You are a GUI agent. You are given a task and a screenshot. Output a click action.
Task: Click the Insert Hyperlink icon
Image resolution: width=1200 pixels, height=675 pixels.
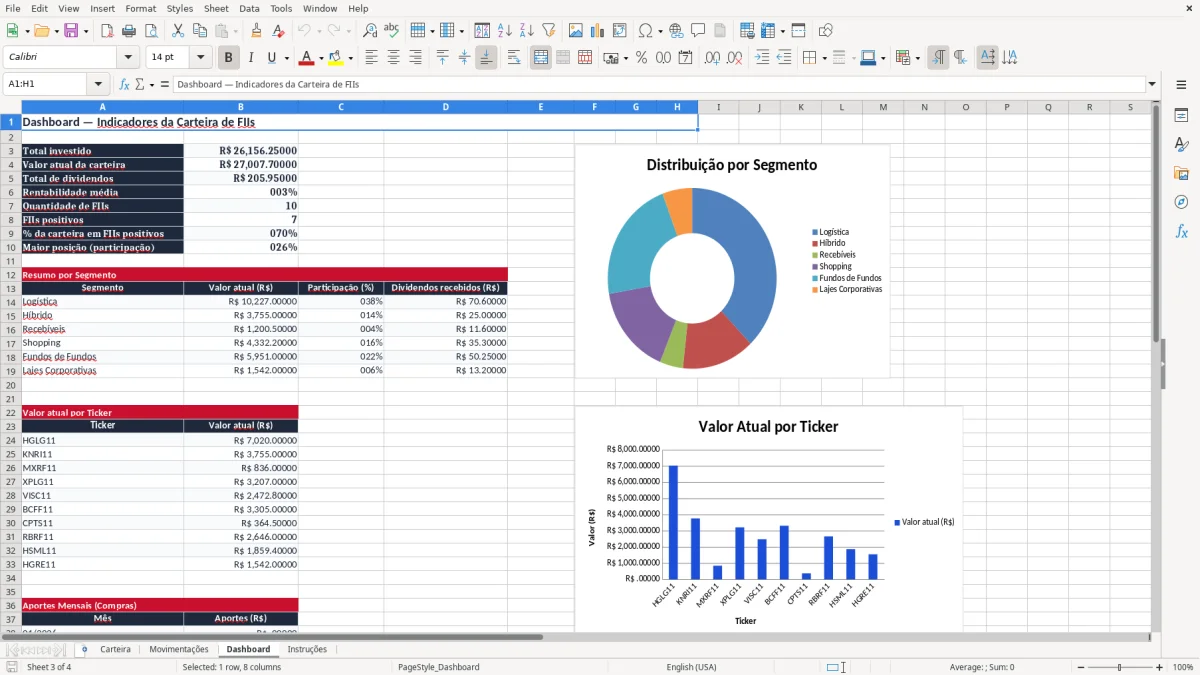coord(676,31)
